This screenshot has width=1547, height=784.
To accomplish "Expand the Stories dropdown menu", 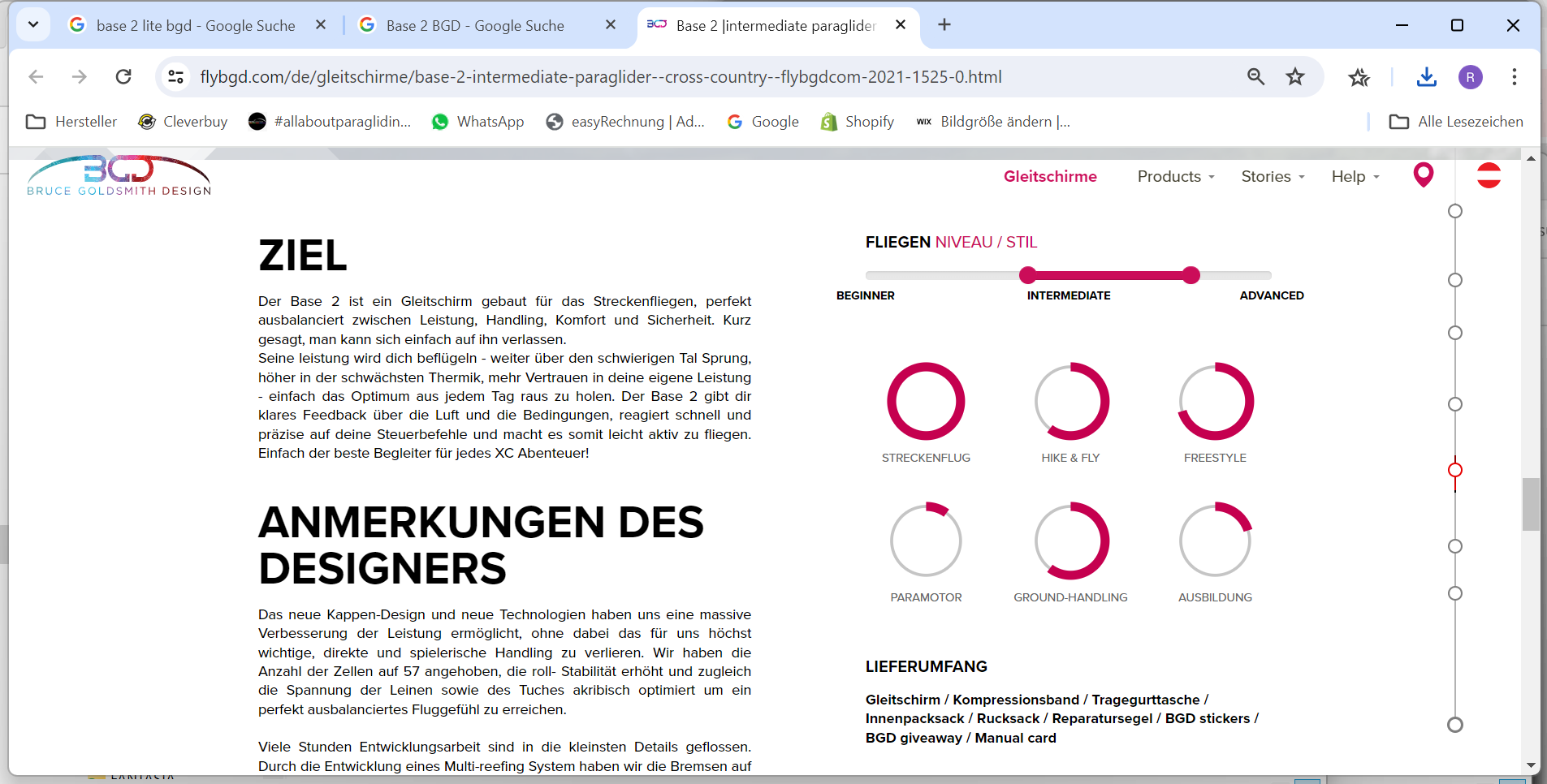I will [x=1273, y=176].
